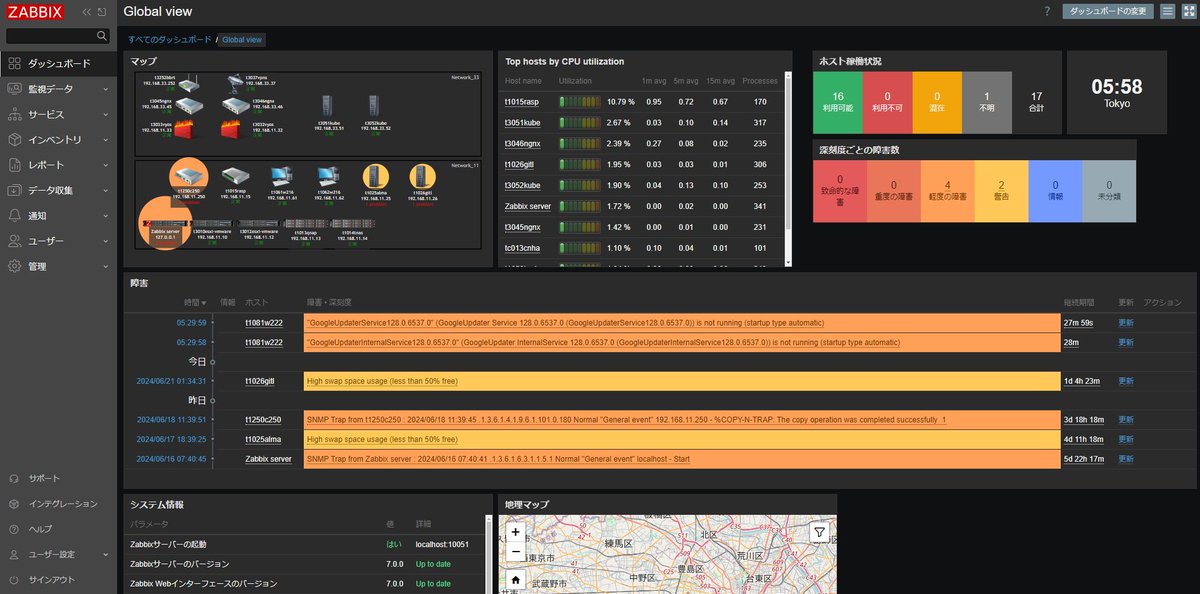Image resolution: width=1200 pixels, height=594 pixels.
Task: Click the ユーザー people icon
Action: tap(15, 241)
